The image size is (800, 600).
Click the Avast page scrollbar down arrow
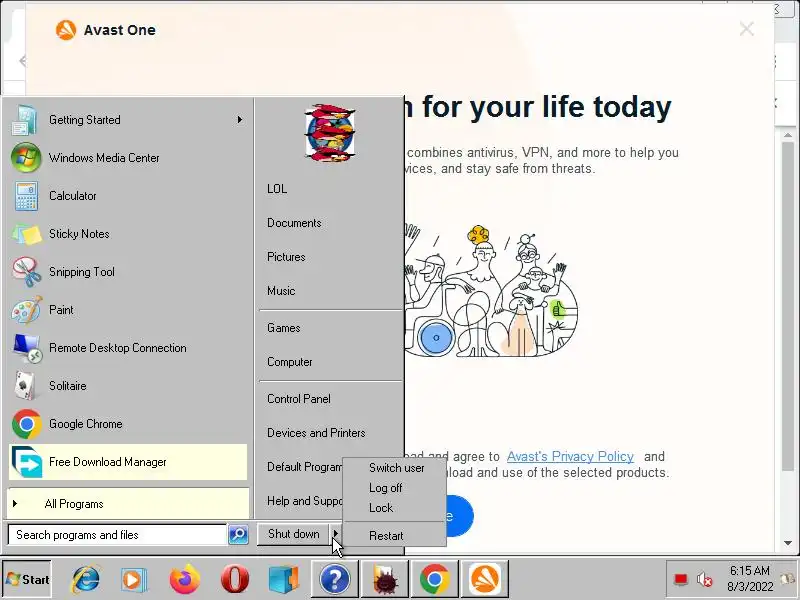point(788,543)
